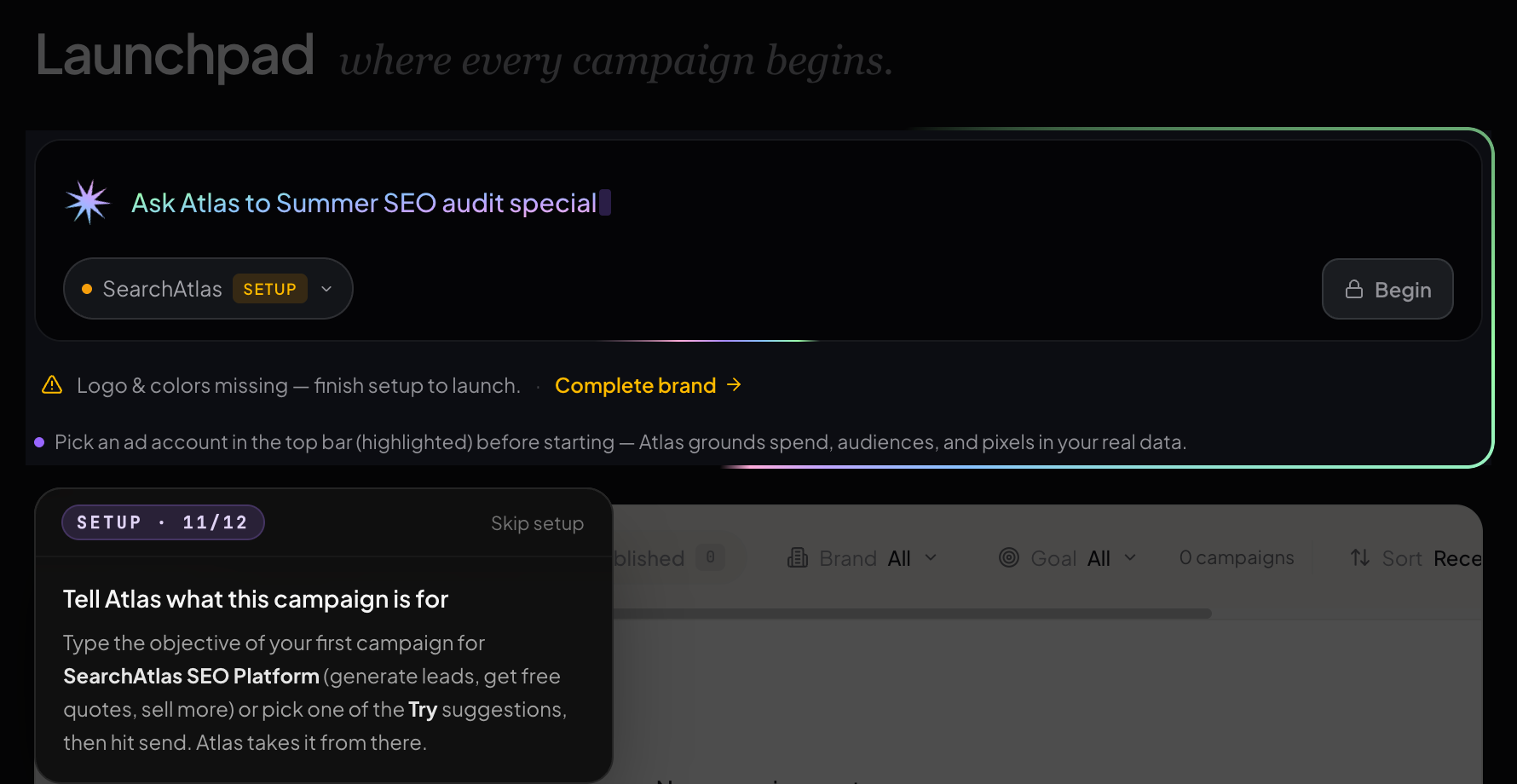1517x784 pixels.
Task: Click Skip setup
Action: (x=537, y=523)
